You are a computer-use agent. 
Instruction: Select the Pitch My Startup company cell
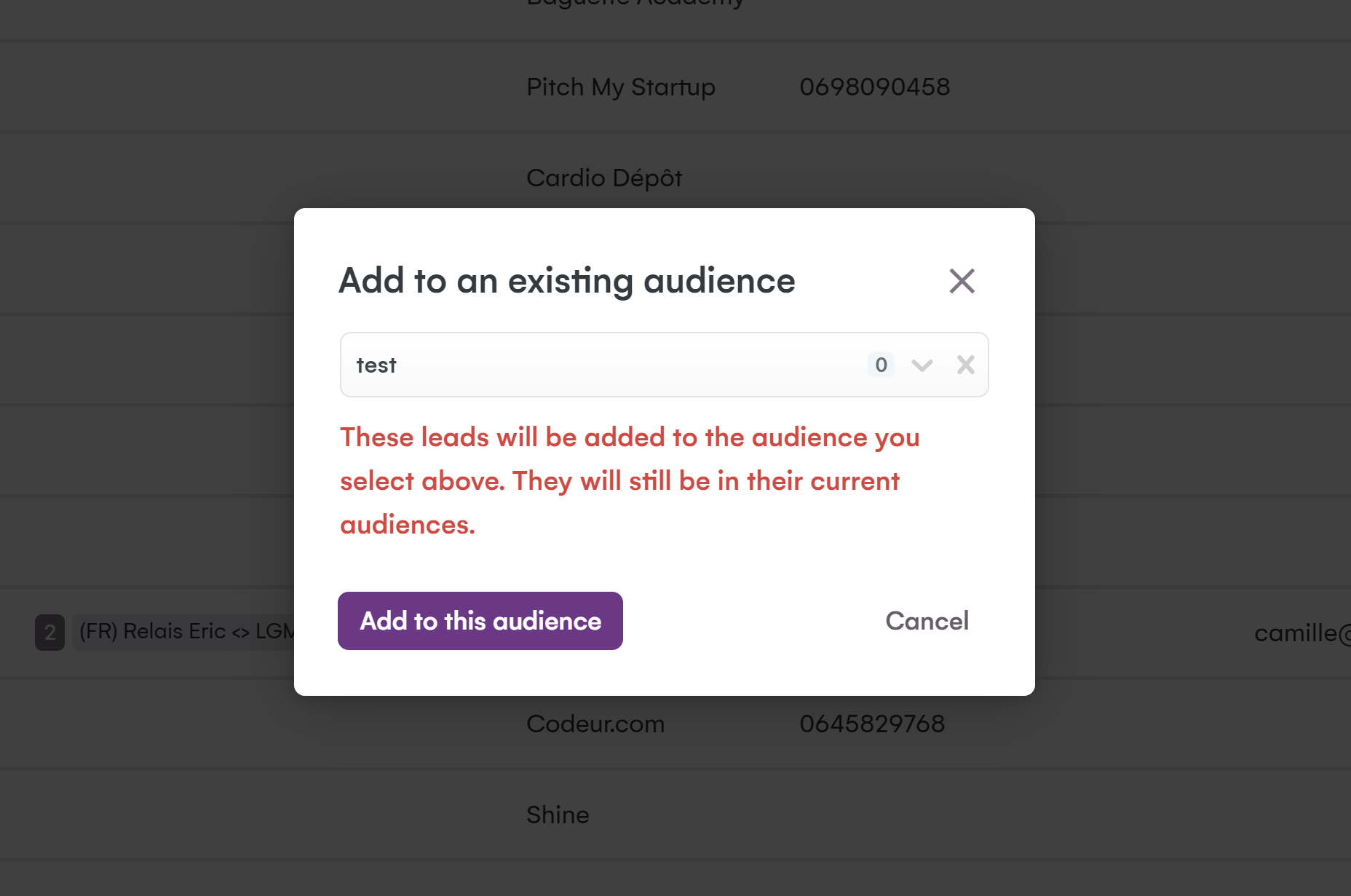(620, 87)
